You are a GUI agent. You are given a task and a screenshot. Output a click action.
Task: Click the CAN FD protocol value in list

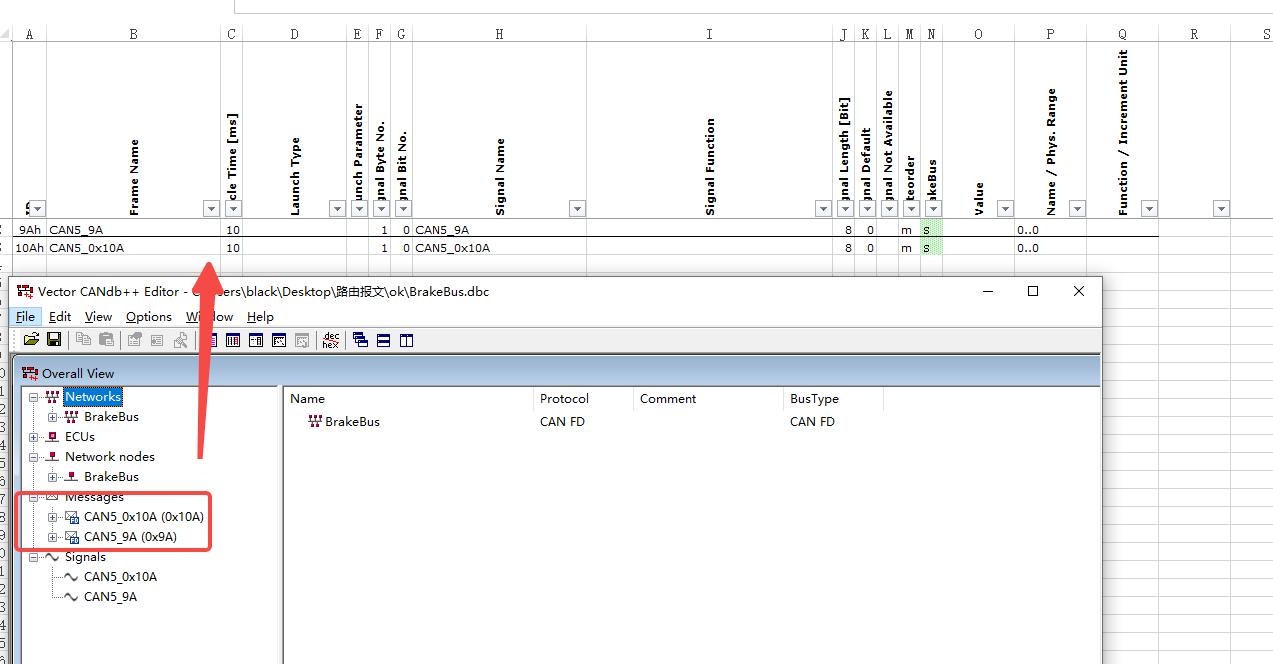pos(562,422)
